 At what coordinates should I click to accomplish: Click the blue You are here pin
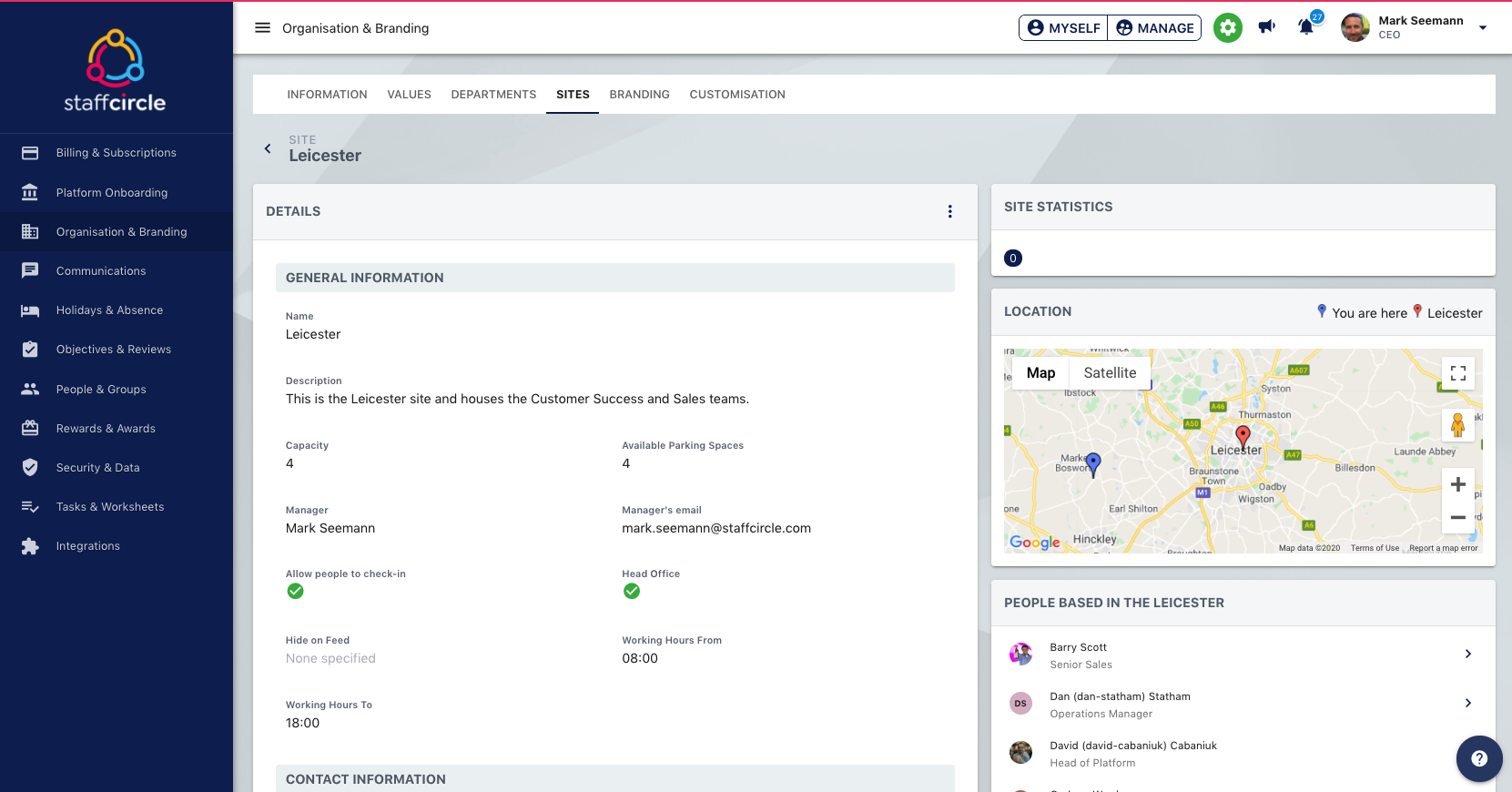coord(1093,464)
